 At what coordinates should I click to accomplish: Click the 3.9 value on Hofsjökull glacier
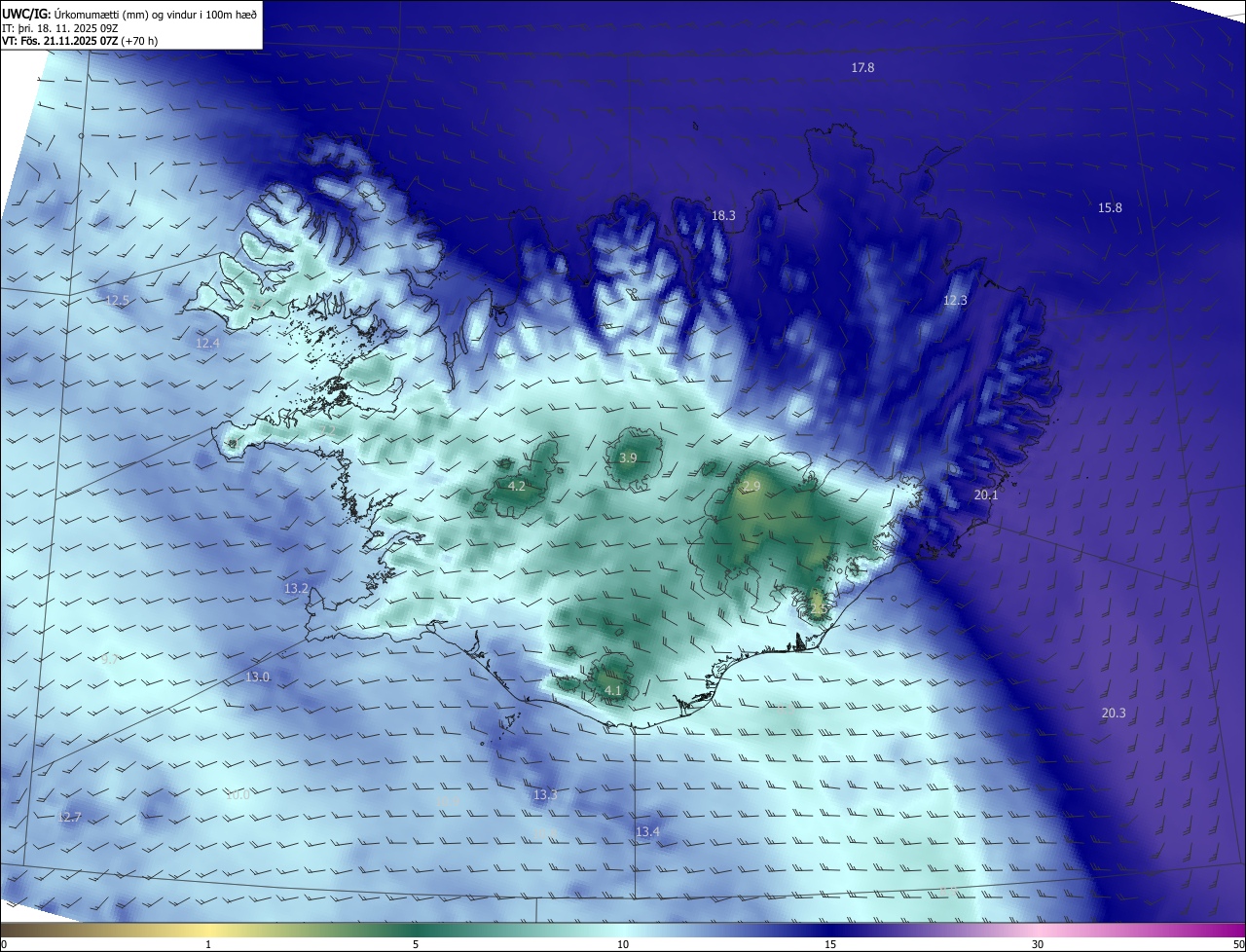point(628,458)
